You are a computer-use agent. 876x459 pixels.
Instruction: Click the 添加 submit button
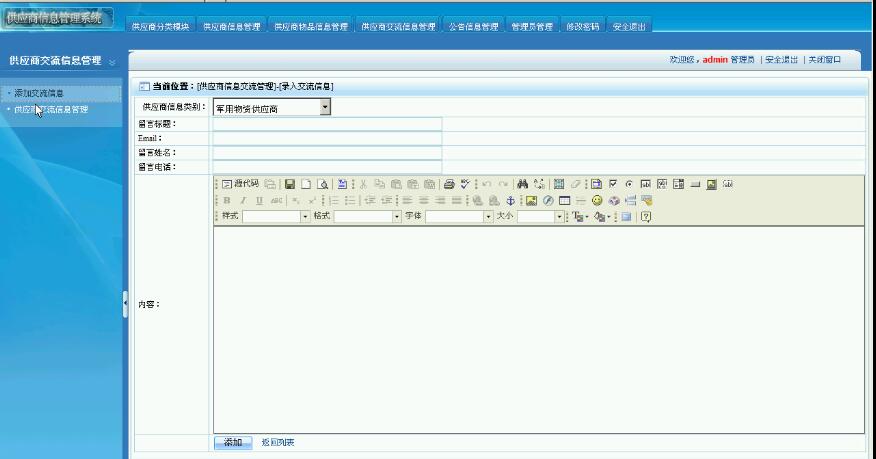[232, 442]
